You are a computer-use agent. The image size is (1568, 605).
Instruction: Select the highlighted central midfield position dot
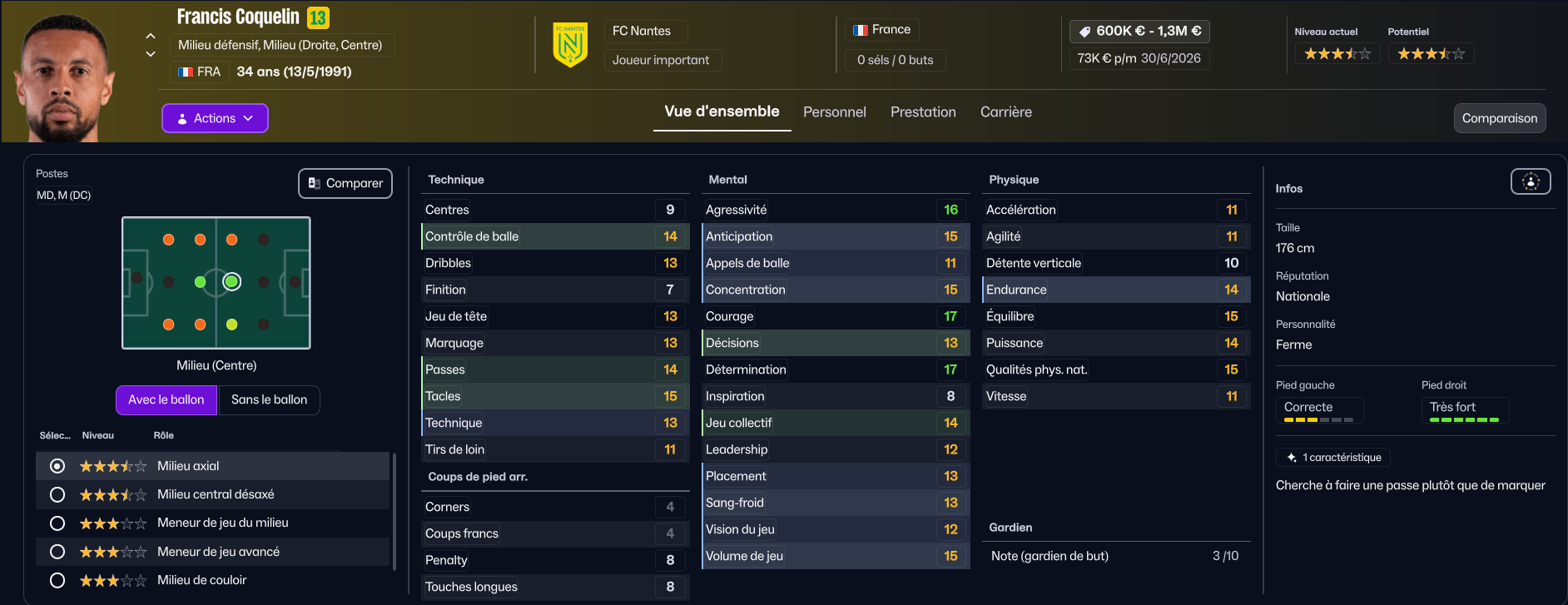(232, 282)
